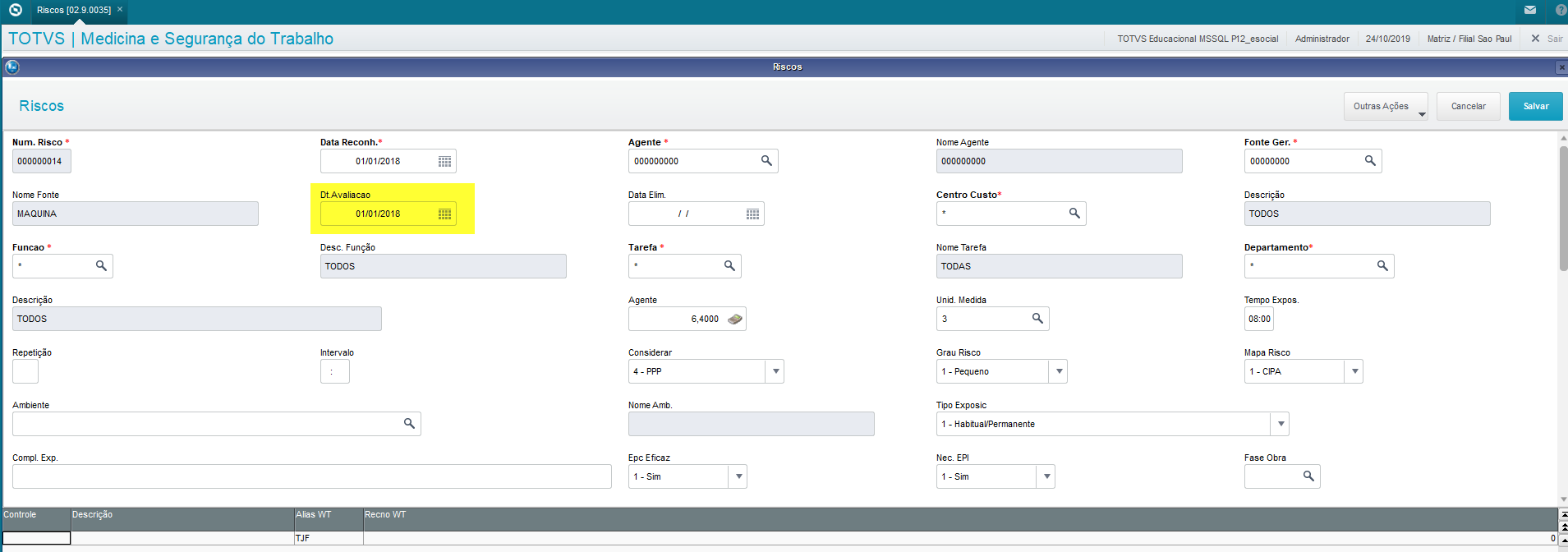Expand the Mapa Risco dropdown
1568x552 pixels.
1354,371
